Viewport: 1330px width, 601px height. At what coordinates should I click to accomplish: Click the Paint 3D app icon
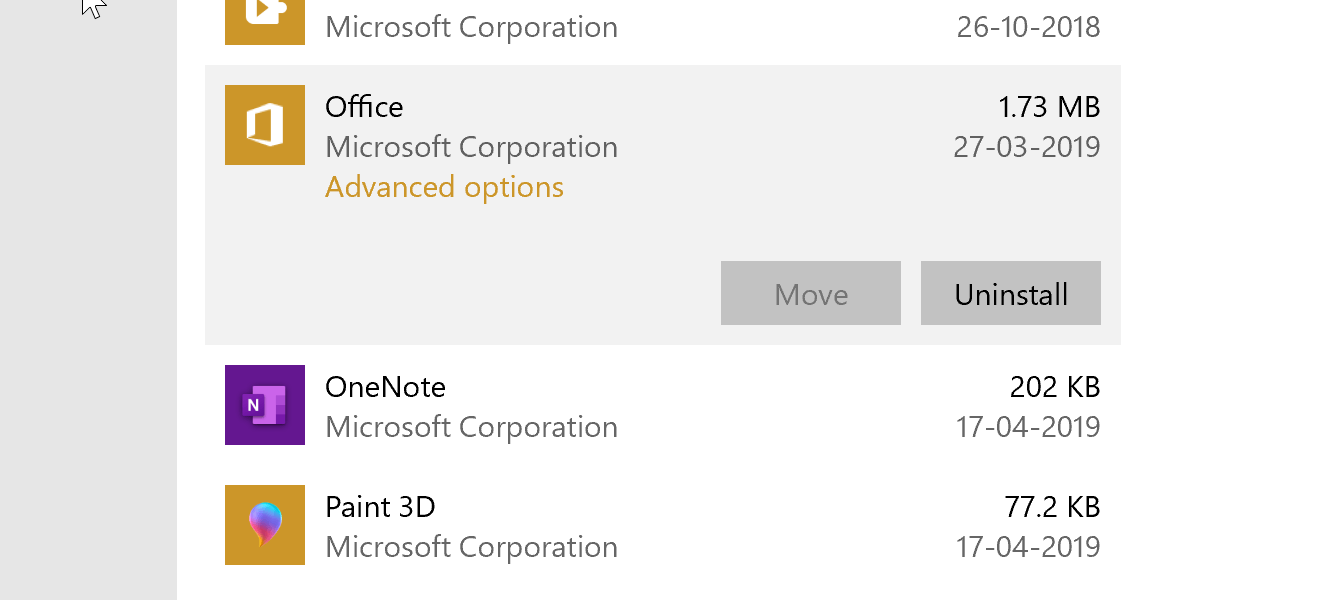[265, 525]
